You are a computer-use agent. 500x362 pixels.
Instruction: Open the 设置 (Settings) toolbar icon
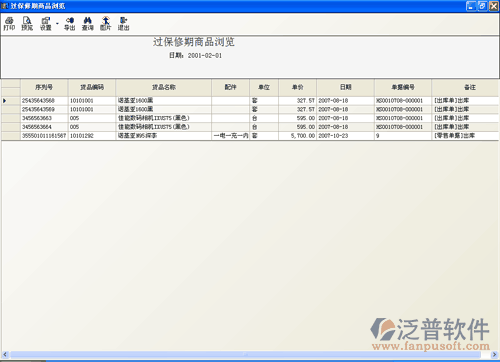click(46, 24)
